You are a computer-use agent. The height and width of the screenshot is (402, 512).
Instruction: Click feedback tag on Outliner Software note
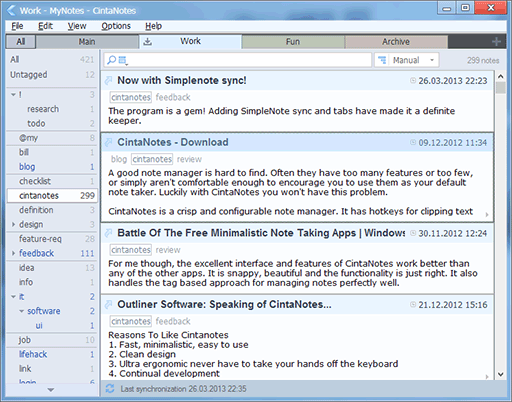point(173,321)
